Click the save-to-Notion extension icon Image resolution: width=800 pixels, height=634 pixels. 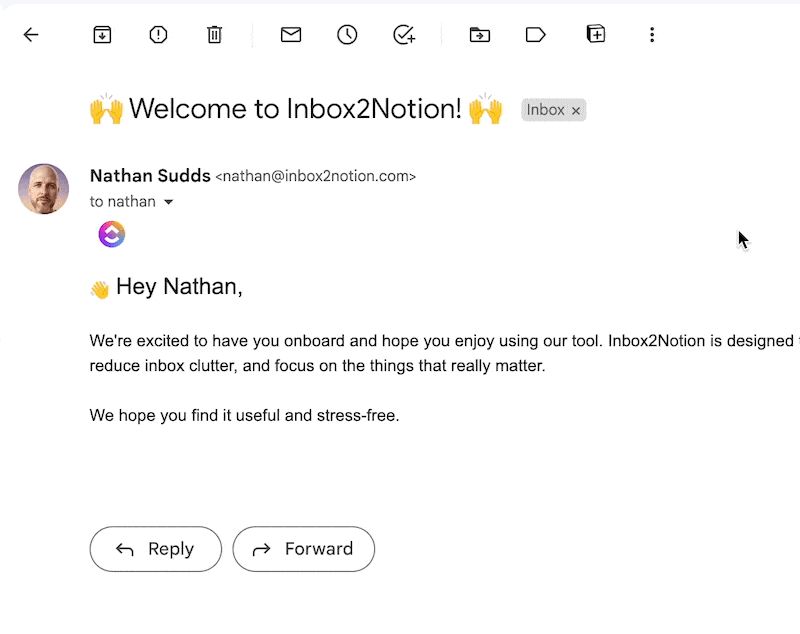[595, 34]
